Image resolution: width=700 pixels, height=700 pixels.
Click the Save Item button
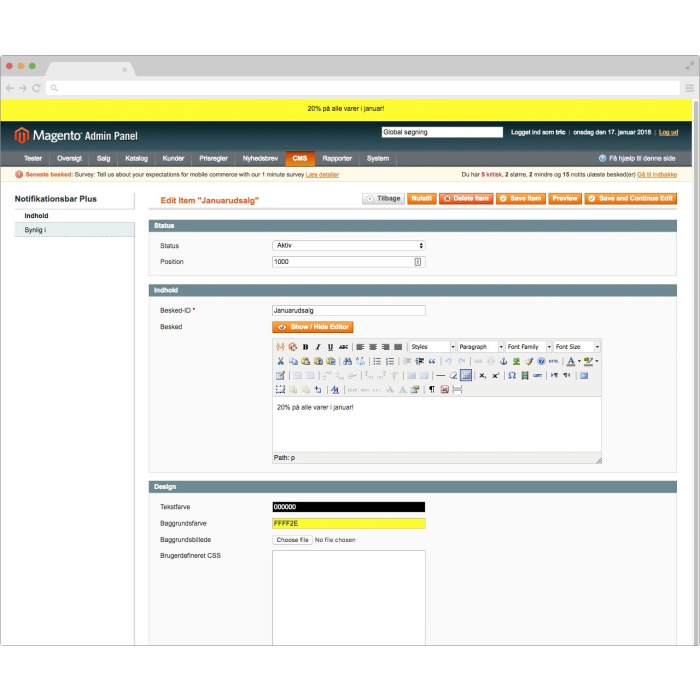click(521, 199)
